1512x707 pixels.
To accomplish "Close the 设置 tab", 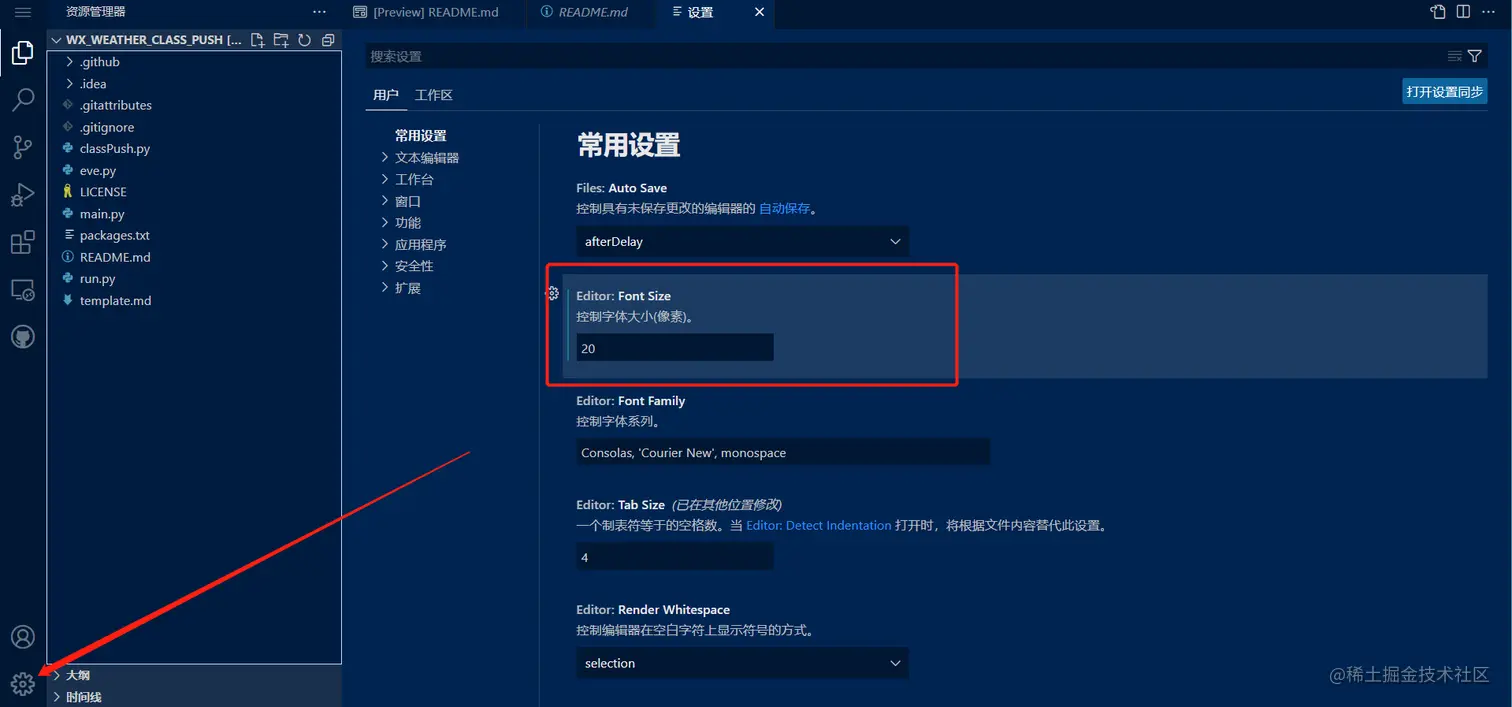I will [x=759, y=12].
